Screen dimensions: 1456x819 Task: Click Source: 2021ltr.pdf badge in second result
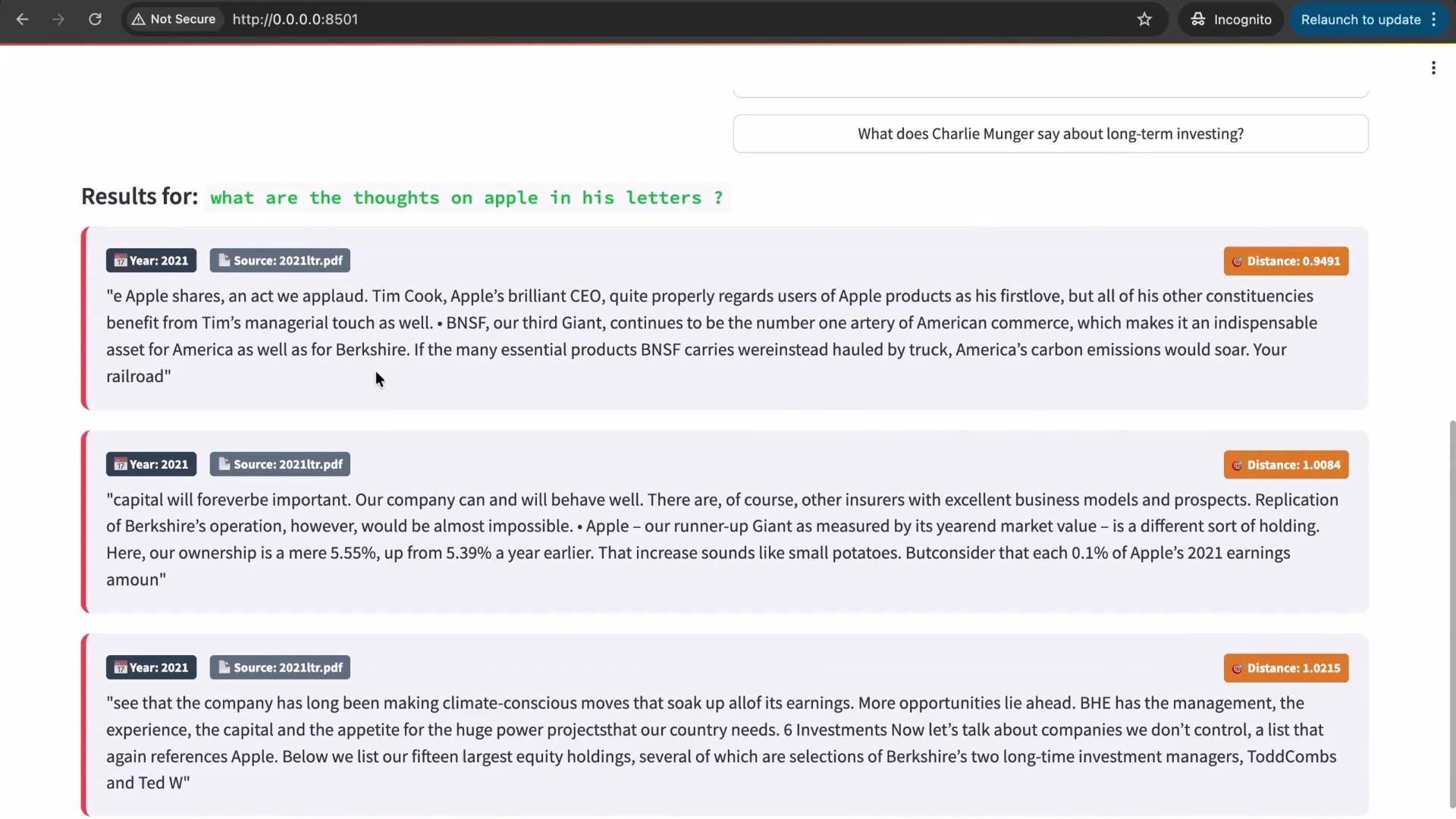coord(280,464)
